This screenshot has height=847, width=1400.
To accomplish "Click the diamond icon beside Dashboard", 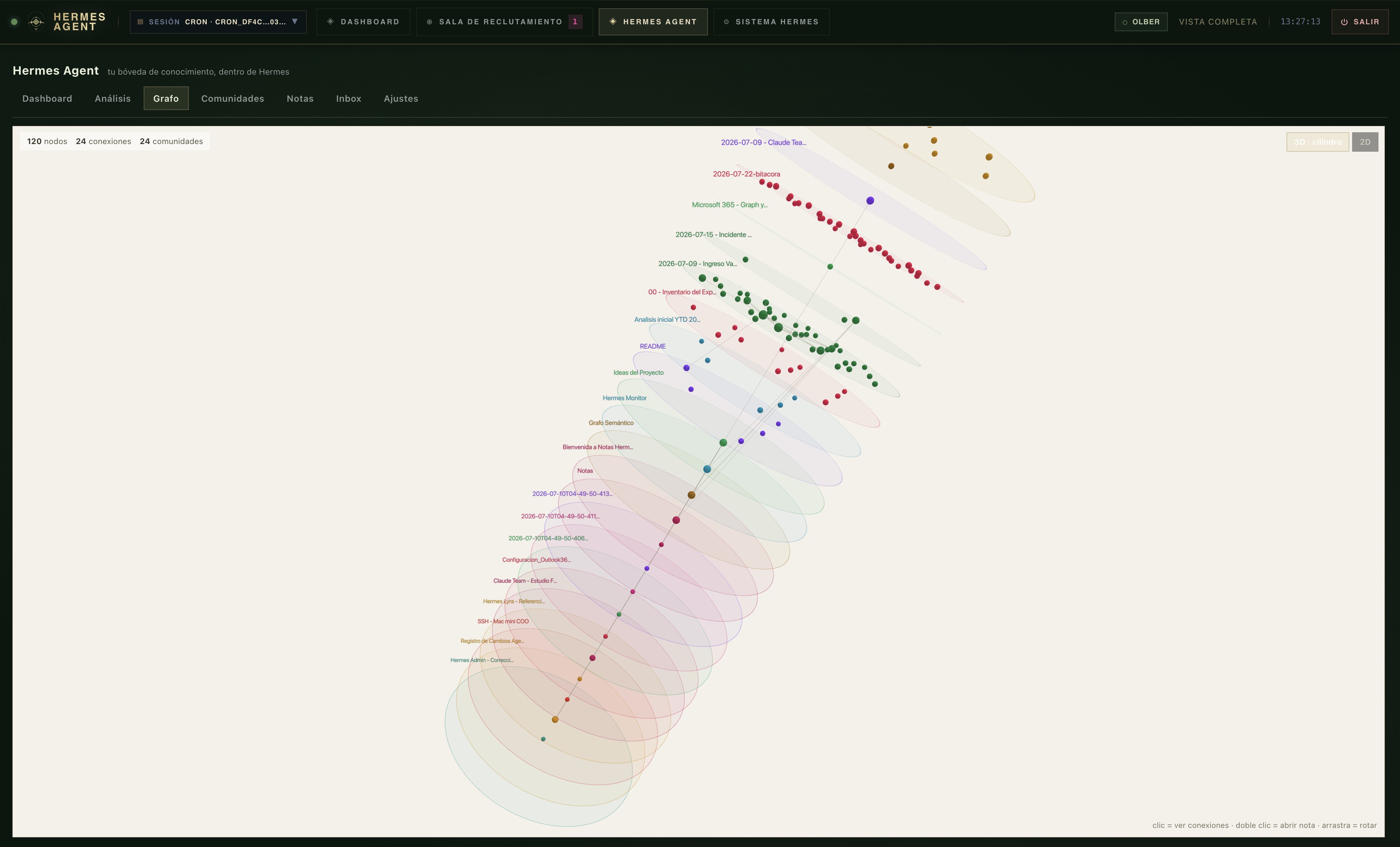I will click(x=330, y=22).
